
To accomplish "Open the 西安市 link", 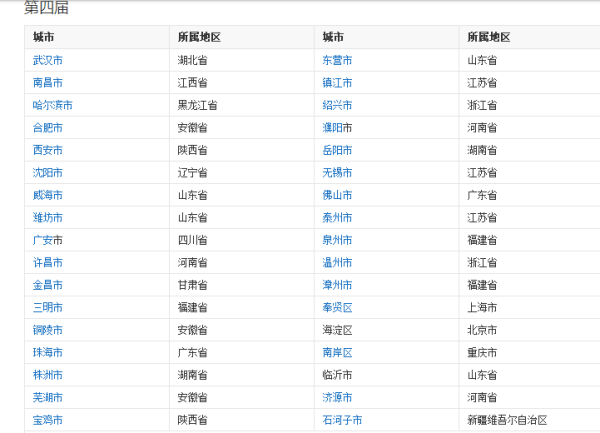I will [47, 150].
